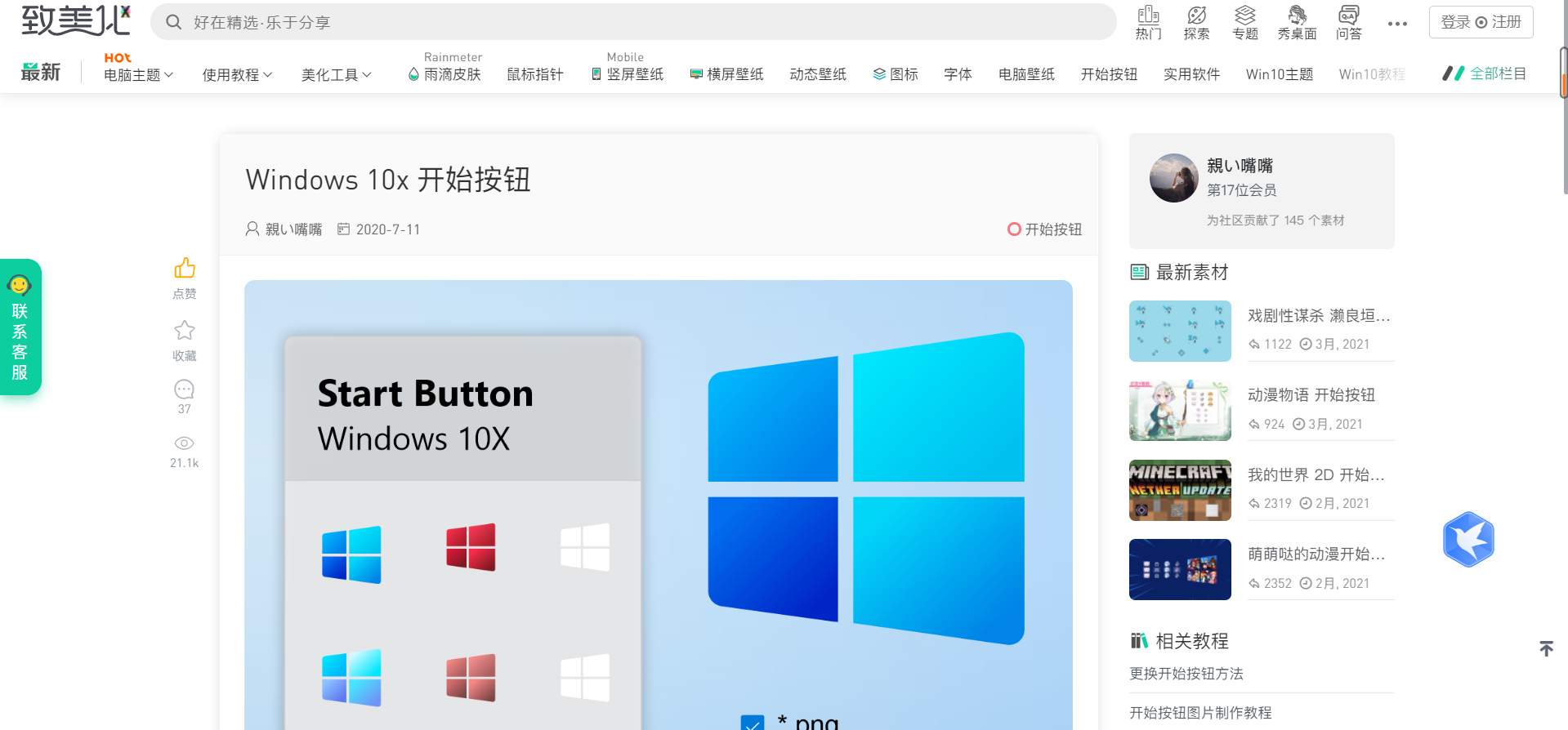Screen dimensions: 1568x730
Task: Open 更换开始按钮方法 tutorial link
Action: [1186, 674]
